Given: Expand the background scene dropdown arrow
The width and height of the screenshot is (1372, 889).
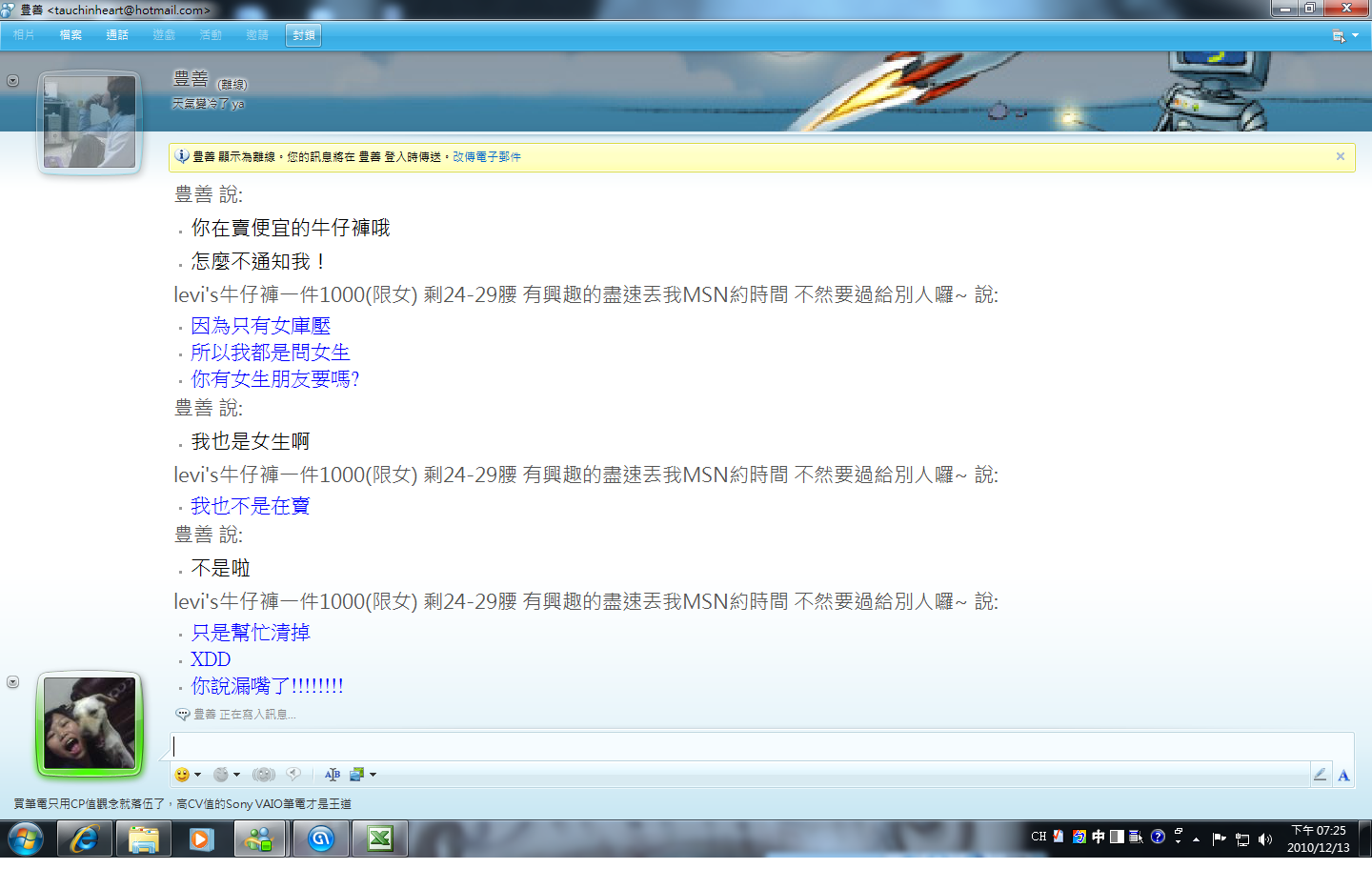Looking at the screenshot, I should pyautogui.click(x=373, y=775).
